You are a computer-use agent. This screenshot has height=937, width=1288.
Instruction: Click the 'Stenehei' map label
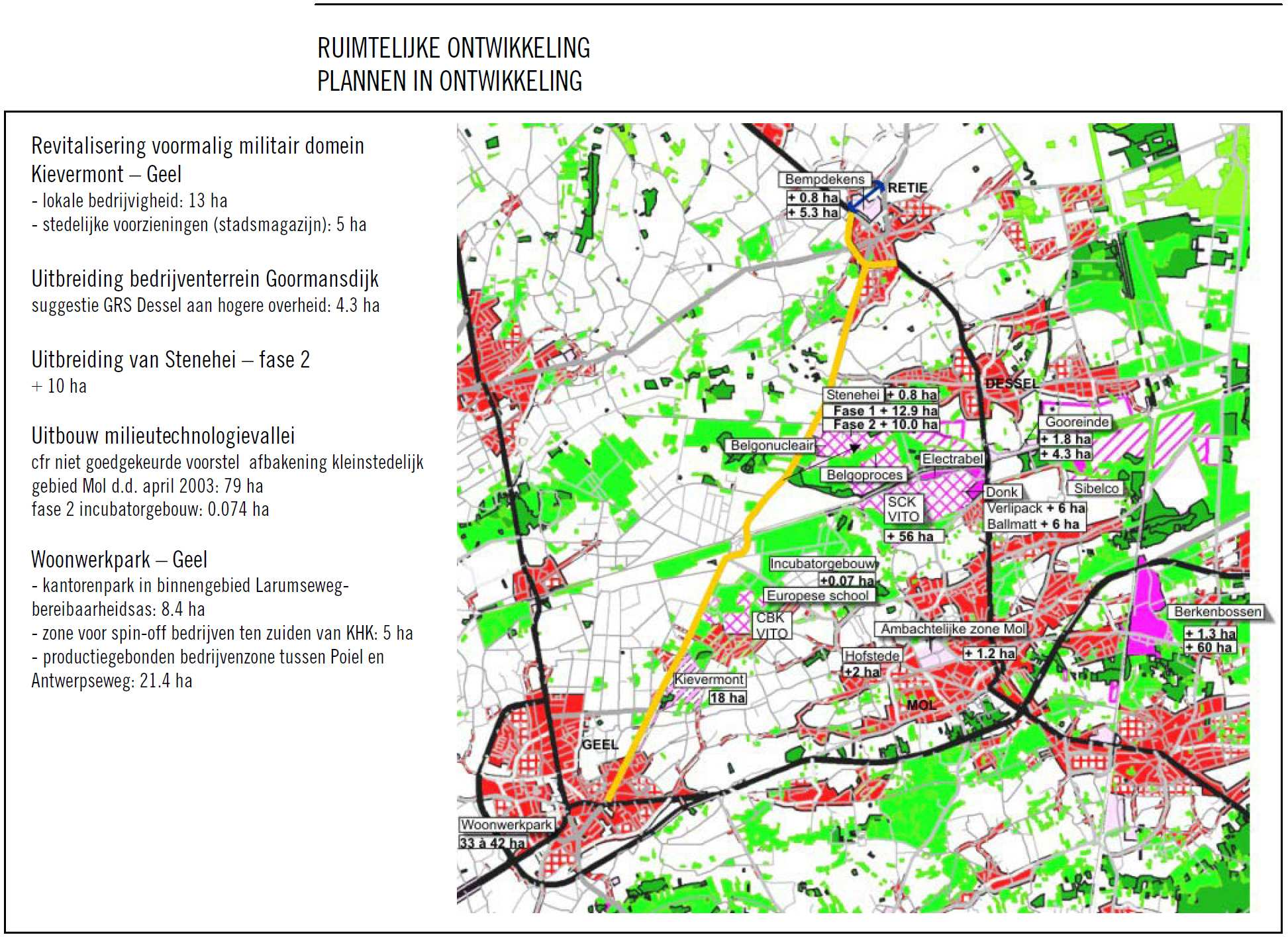[x=852, y=395]
